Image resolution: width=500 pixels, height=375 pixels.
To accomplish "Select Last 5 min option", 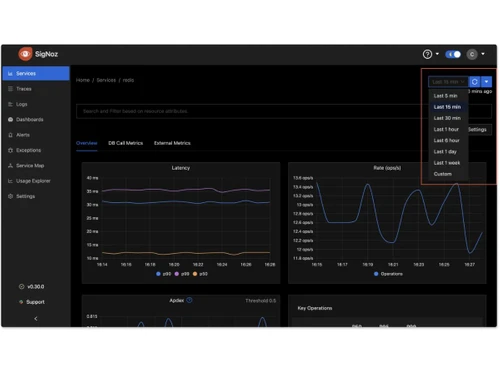I will click(448, 96).
